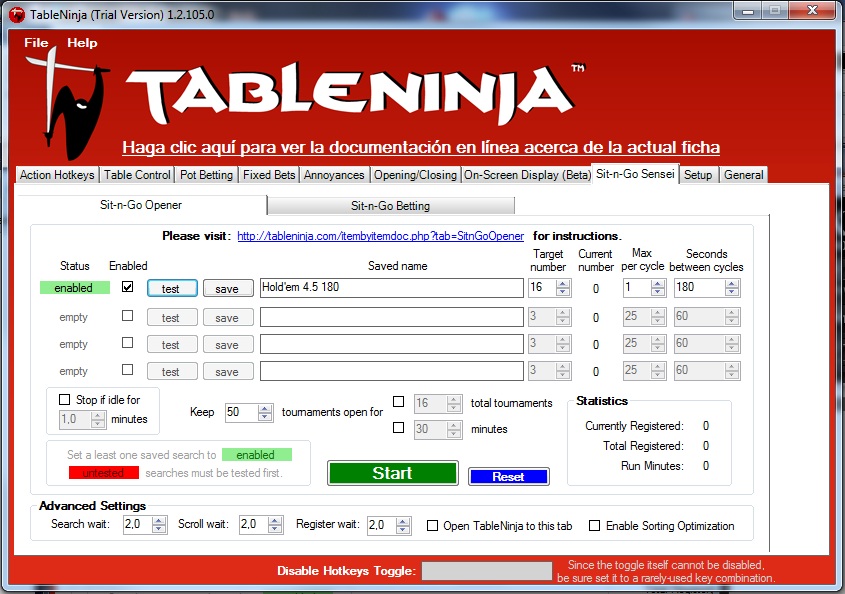Switch to Opening/Closing tab
The height and width of the screenshot is (594, 845).
[x=415, y=175]
